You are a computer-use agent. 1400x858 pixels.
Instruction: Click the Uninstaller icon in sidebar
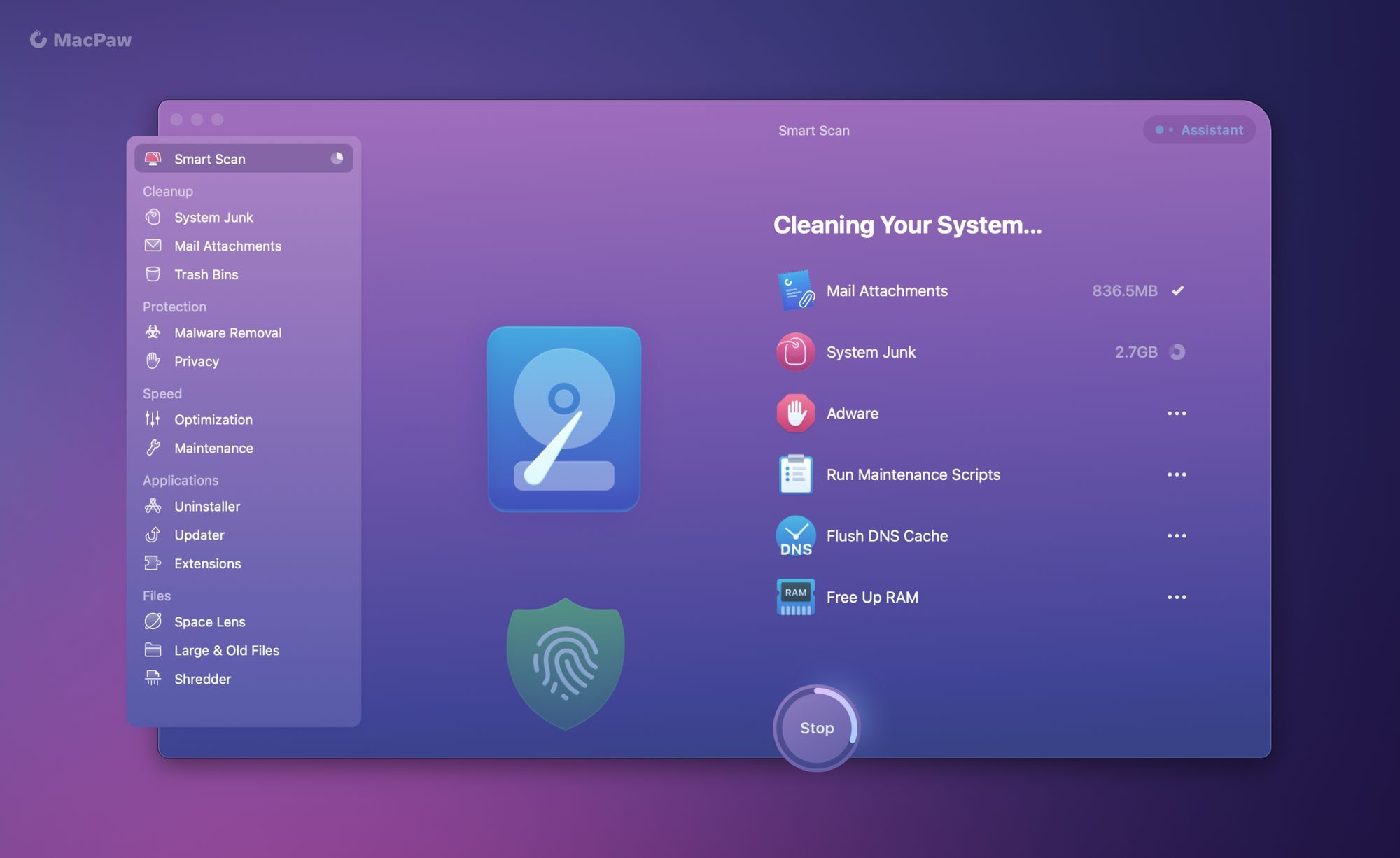click(153, 506)
